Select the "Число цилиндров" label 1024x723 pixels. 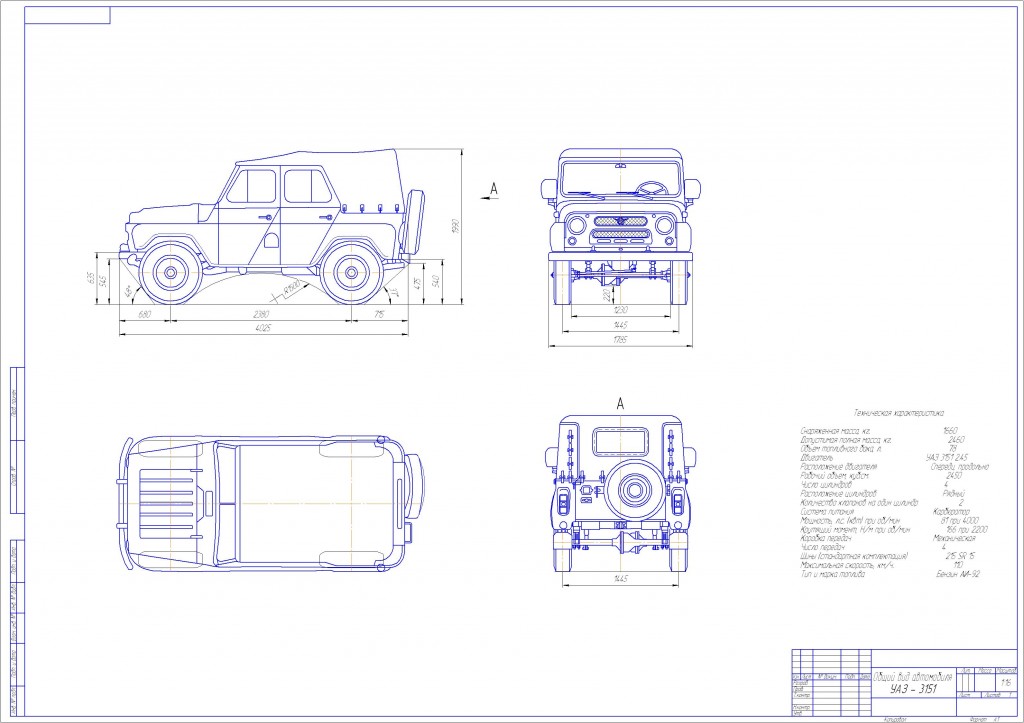[826, 485]
